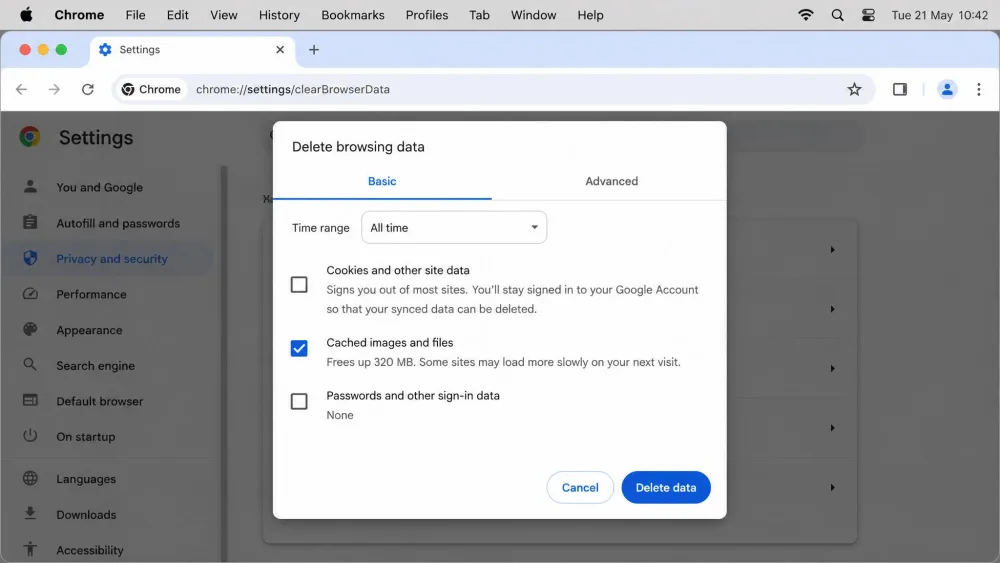
Task: Uncheck Cached images and files
Action: (299, 348)
